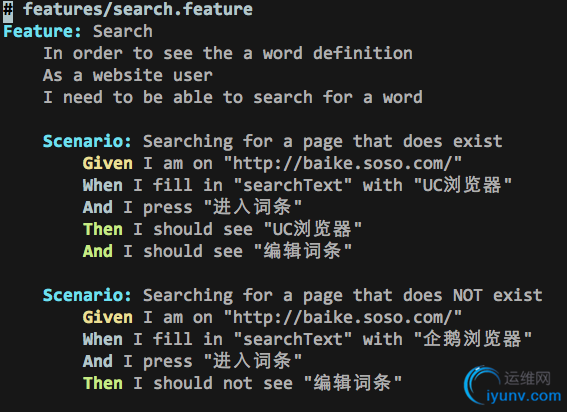
Task: Click the line "In order to see the a word definition"
Action: pos(228,54)
